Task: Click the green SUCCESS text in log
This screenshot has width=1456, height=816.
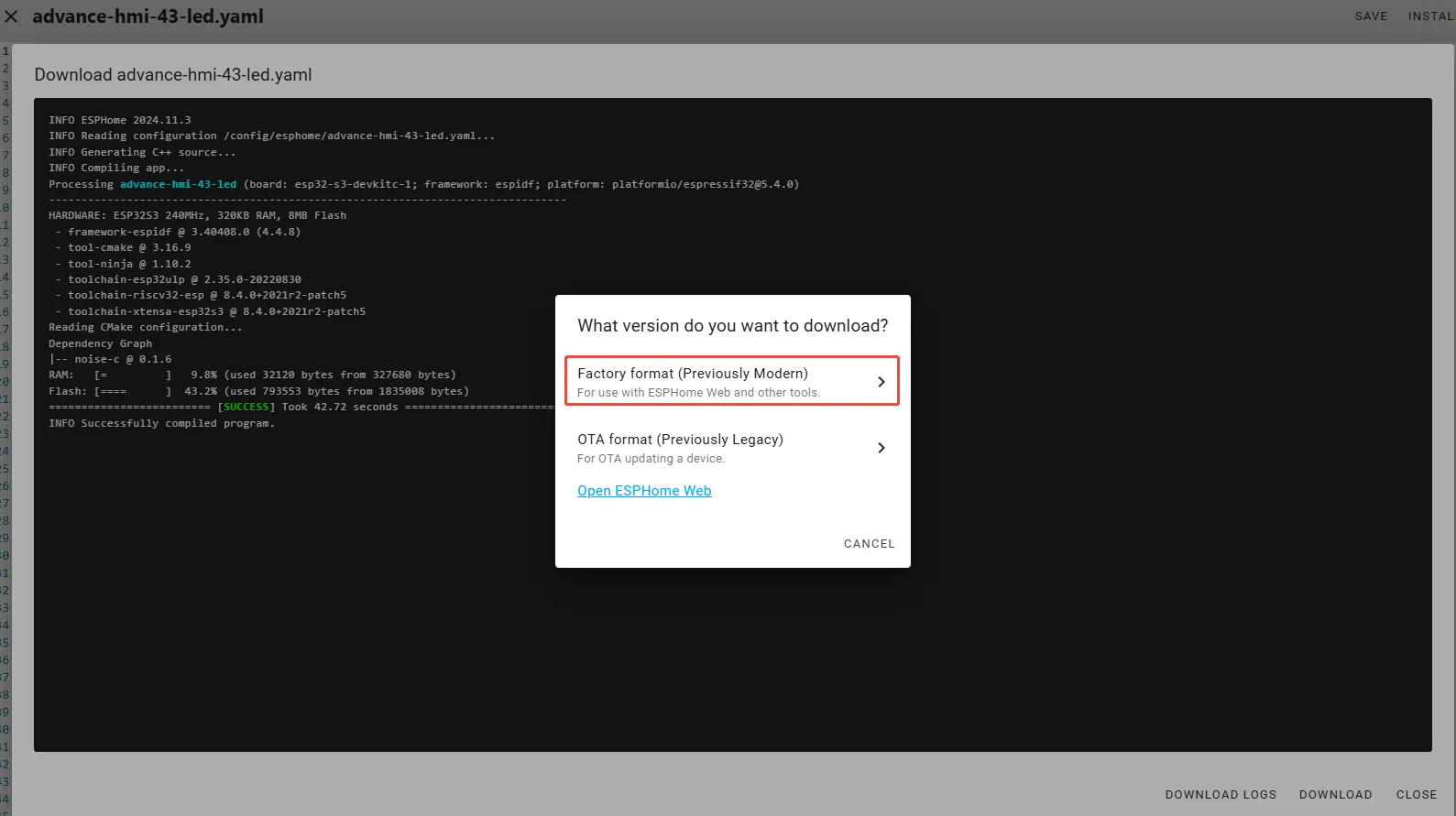Action: point(246,407)
